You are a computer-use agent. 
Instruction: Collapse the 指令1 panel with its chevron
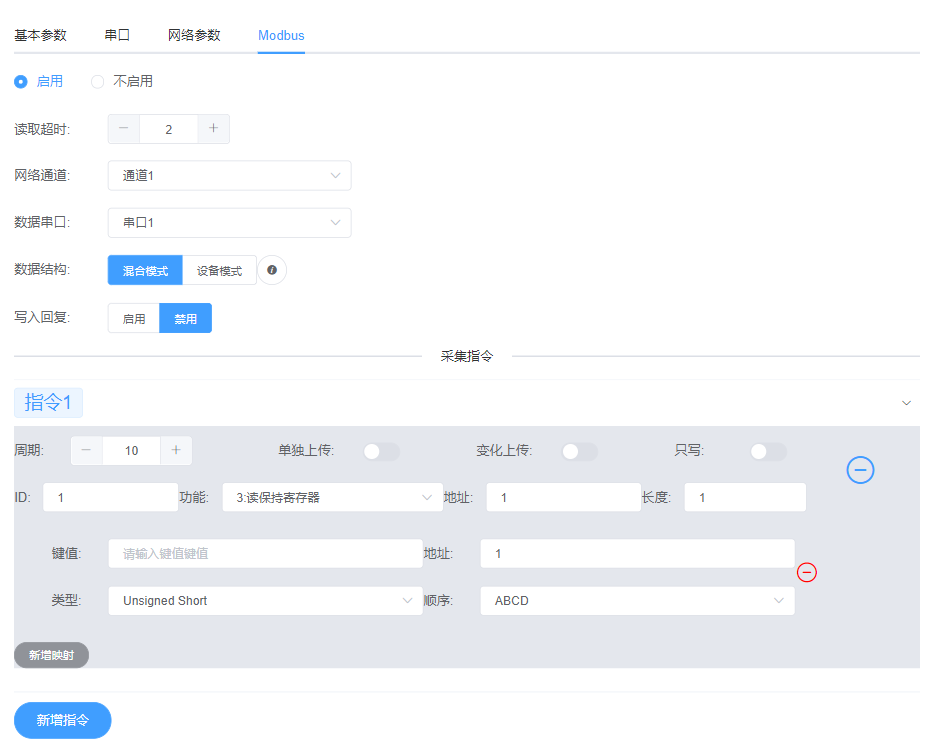906,403
